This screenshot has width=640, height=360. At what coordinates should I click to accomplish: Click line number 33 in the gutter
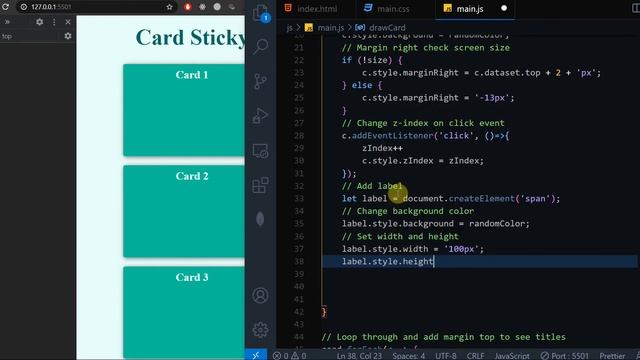(299, 199)
